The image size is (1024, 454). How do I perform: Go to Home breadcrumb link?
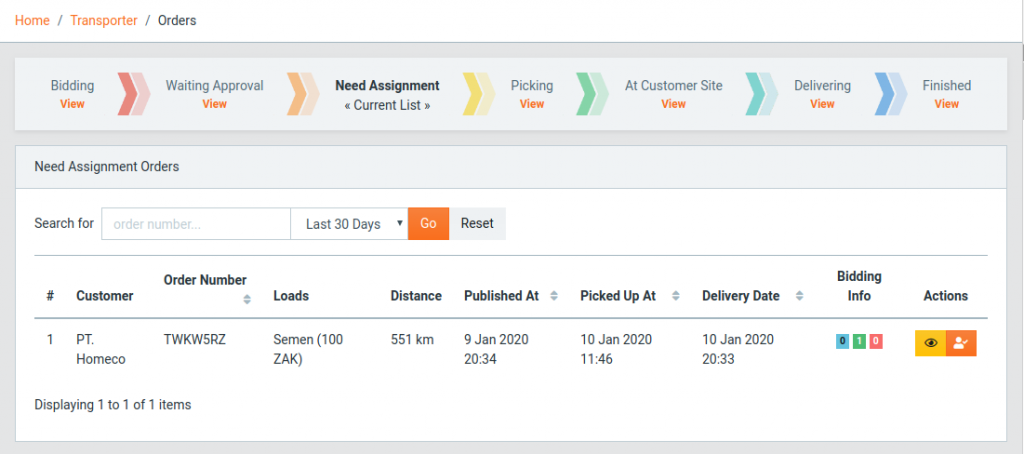[32, 20]
